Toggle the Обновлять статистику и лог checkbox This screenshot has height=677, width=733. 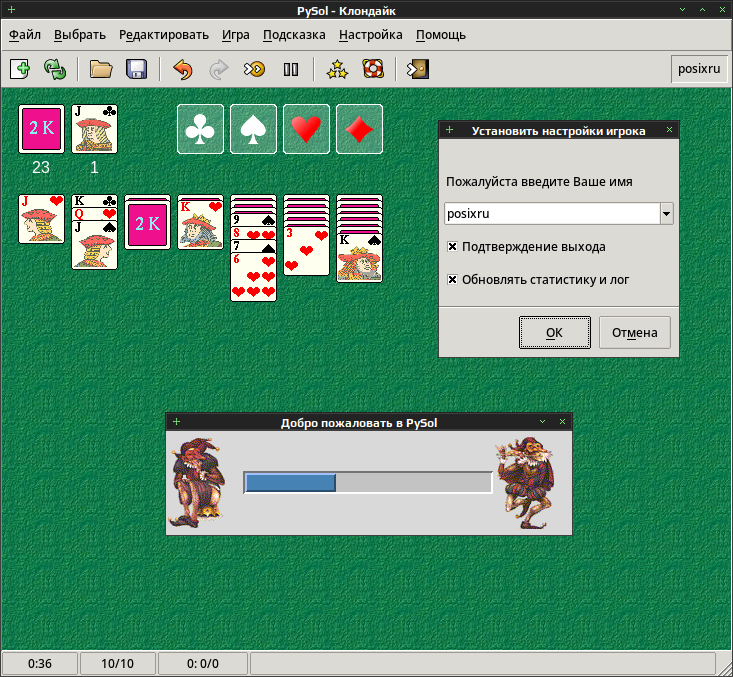[x=452, y=280]
